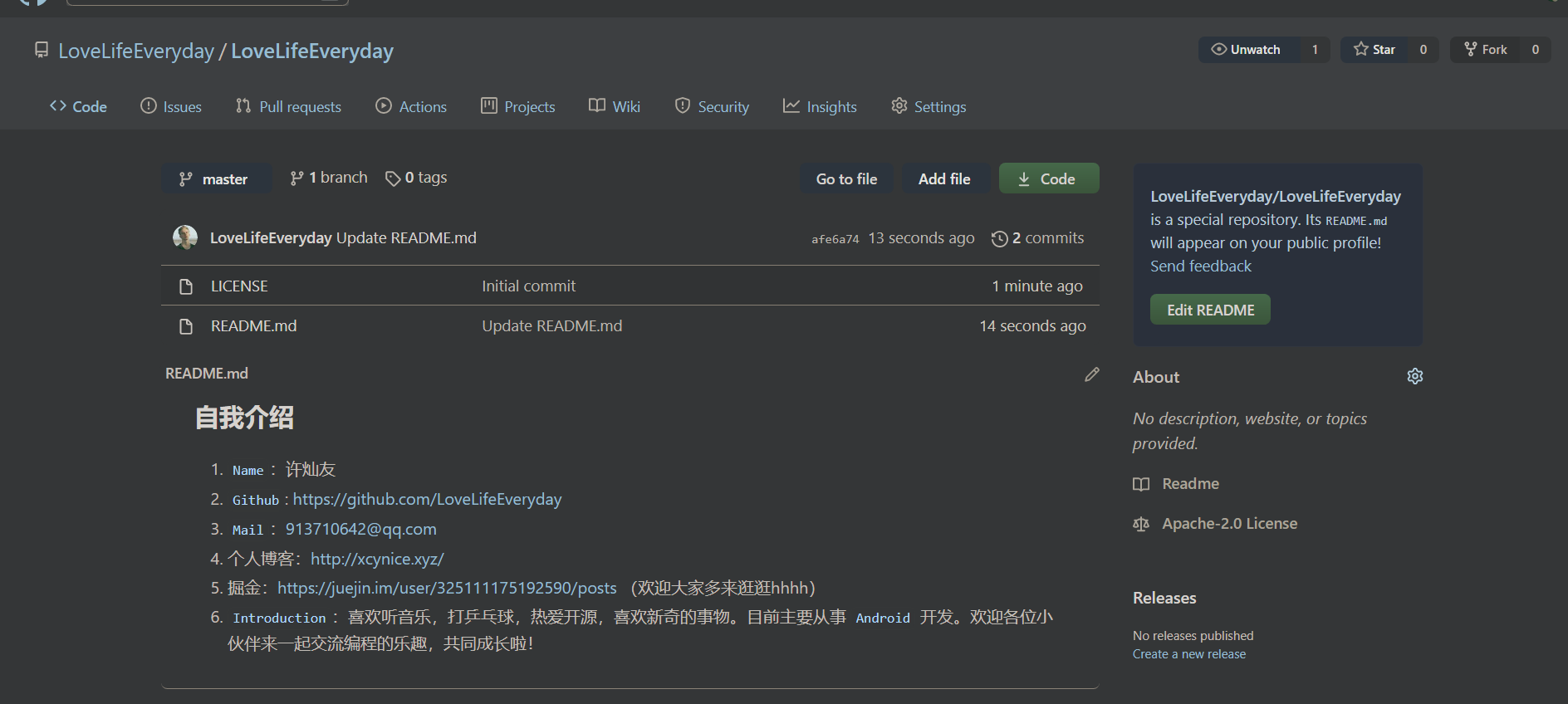Screen dimensions: 1568x704
Task: Open 2 commits history
Action: [x=1038, y=238]
